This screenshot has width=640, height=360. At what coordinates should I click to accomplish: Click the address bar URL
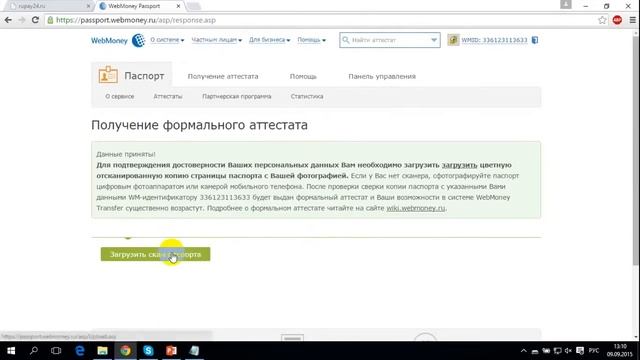[136, 20]
